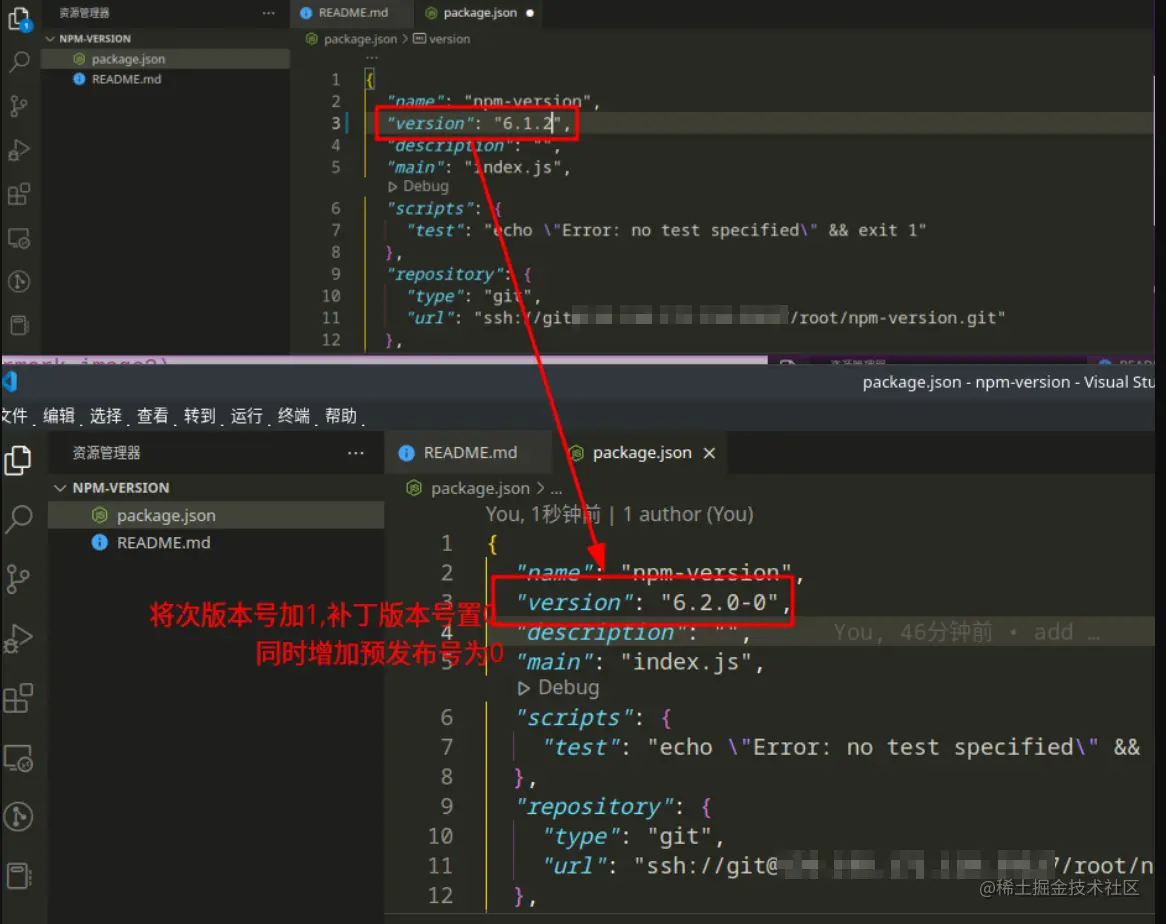
Task: Open 运行 menu
Action: click(246, 416)
